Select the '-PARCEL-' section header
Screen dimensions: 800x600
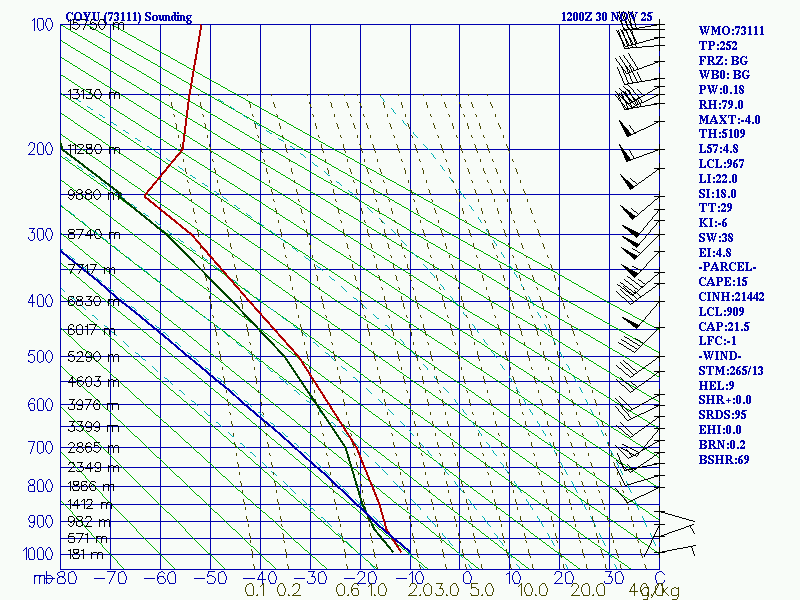(727, 267)
